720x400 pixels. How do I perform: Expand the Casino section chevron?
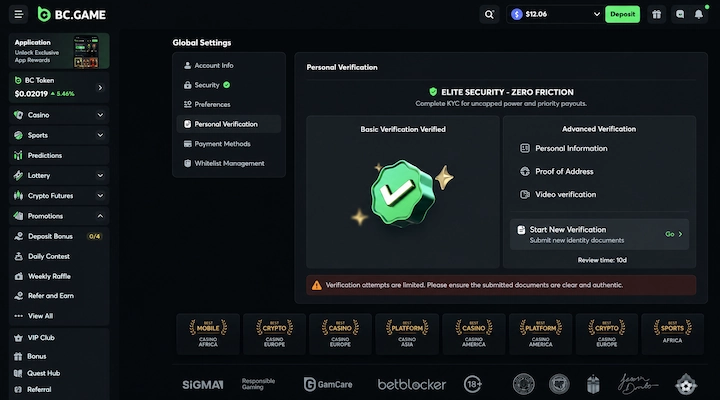[x=100, y=115]
